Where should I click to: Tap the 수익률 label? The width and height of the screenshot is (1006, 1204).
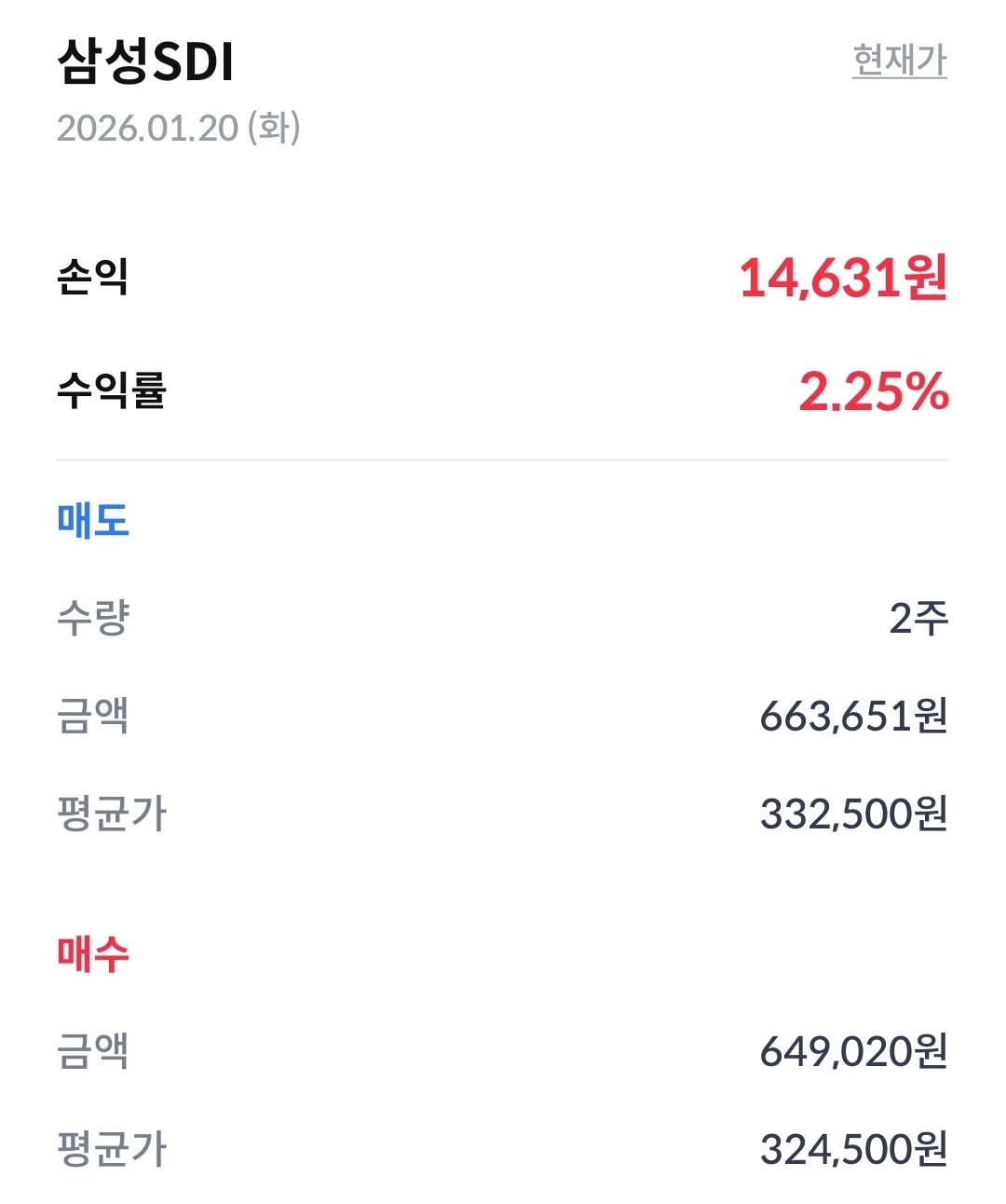[x=111, y=390]
